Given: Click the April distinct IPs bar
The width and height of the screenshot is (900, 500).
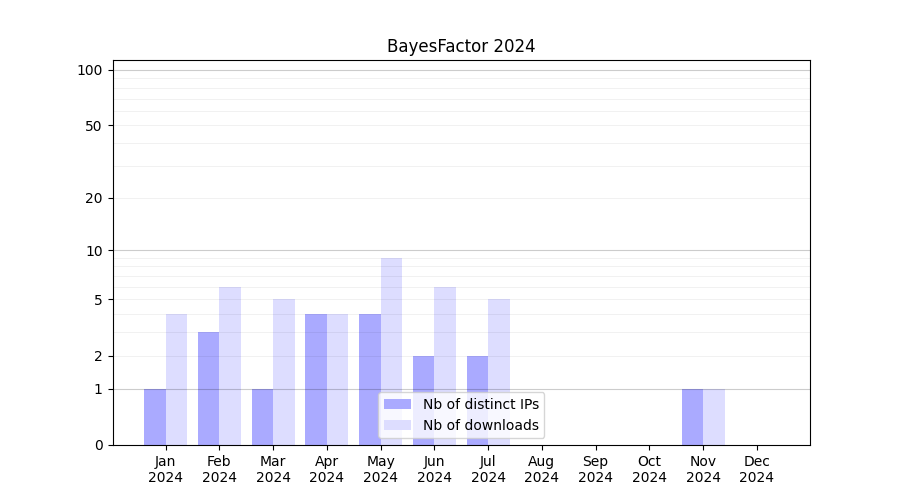Looking at the screenshot, I should (x=316, y=379).
